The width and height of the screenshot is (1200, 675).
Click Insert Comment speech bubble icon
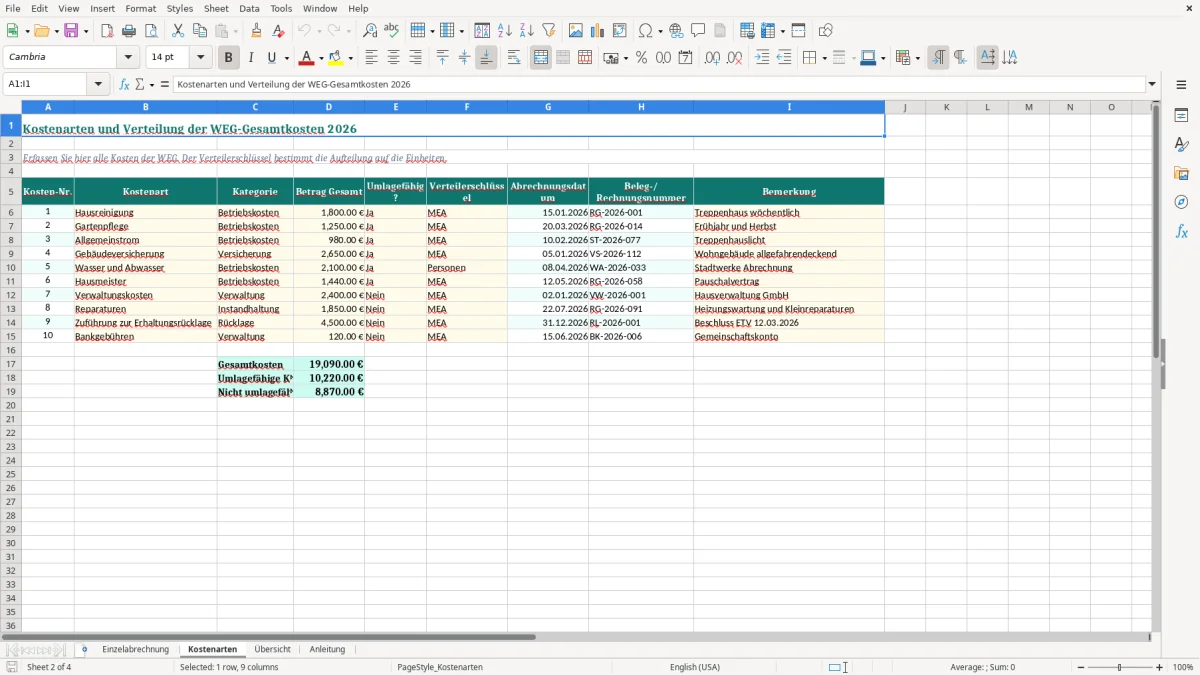pyautogui.click(x=698, y=31)
